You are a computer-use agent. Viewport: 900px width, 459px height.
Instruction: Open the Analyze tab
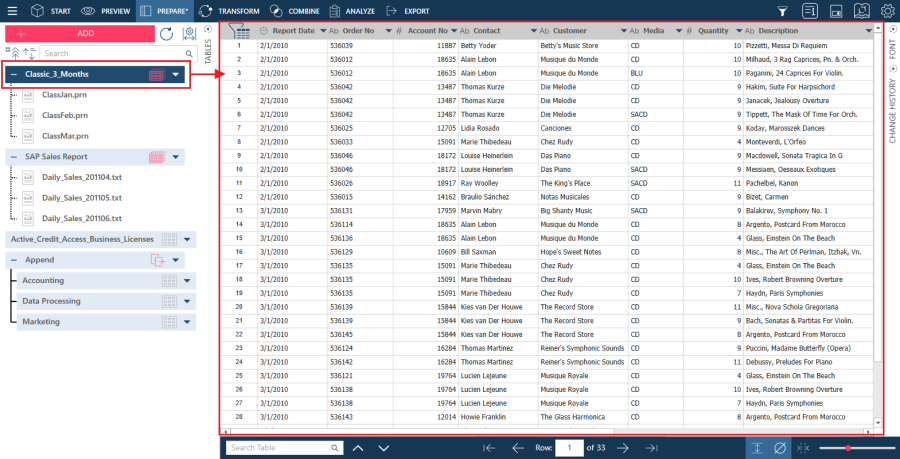click(351, 11)
